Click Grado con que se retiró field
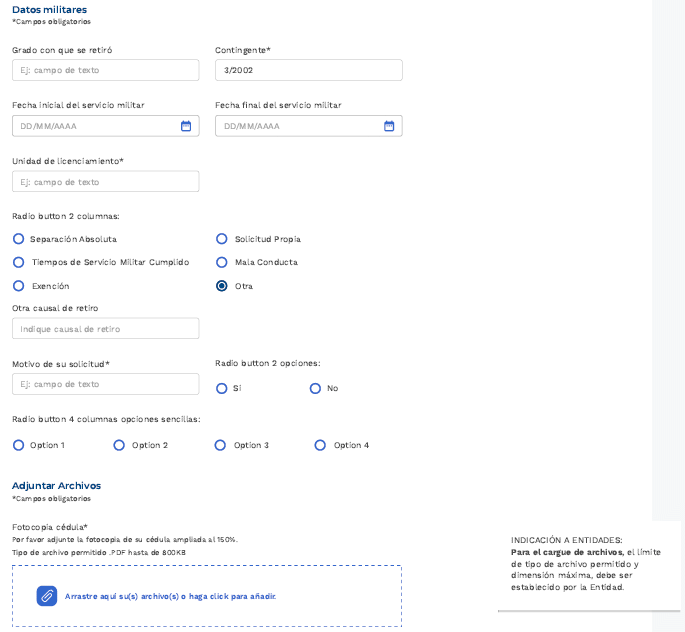This screenshot has width=685, height=632. pyautogui.click(x=105, y=70)
